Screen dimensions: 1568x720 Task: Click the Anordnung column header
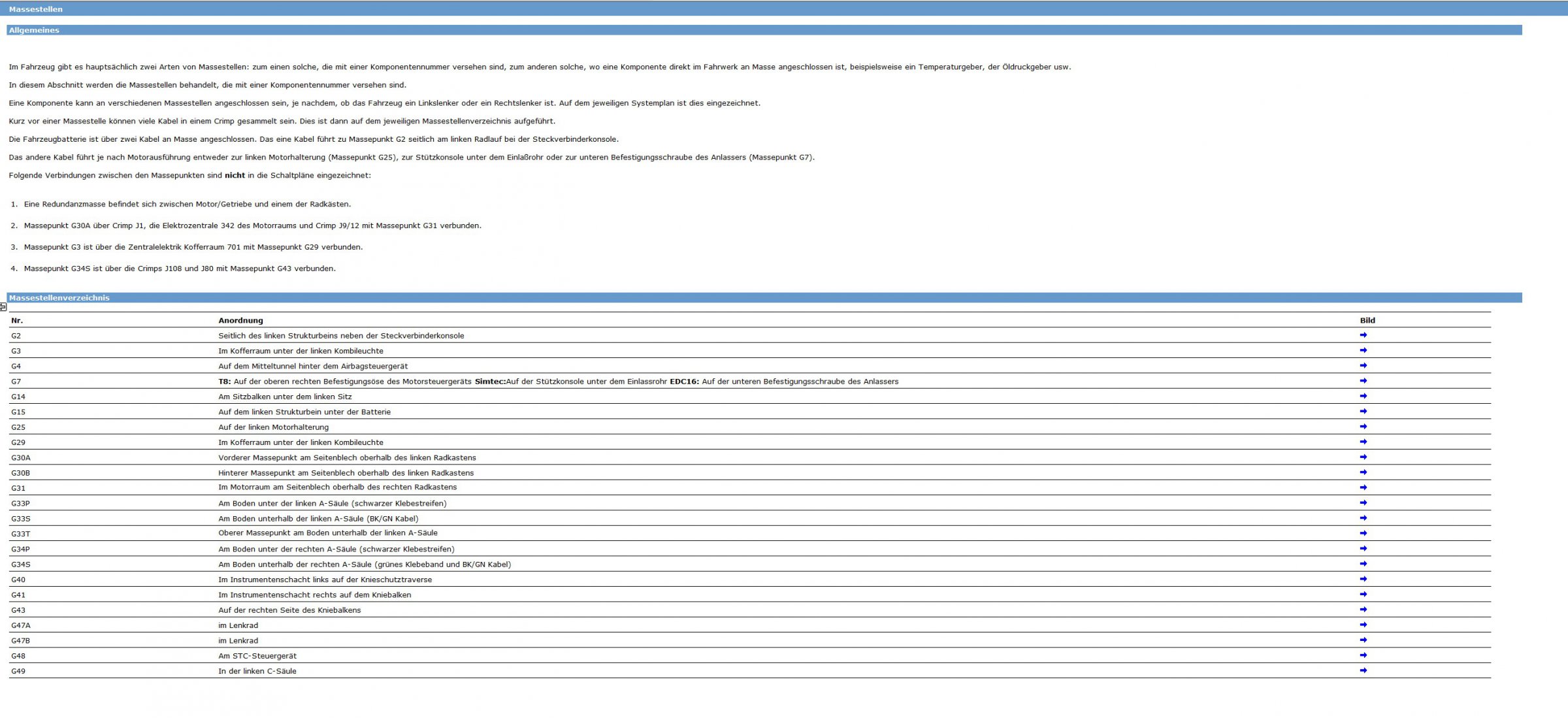(240, 321)
